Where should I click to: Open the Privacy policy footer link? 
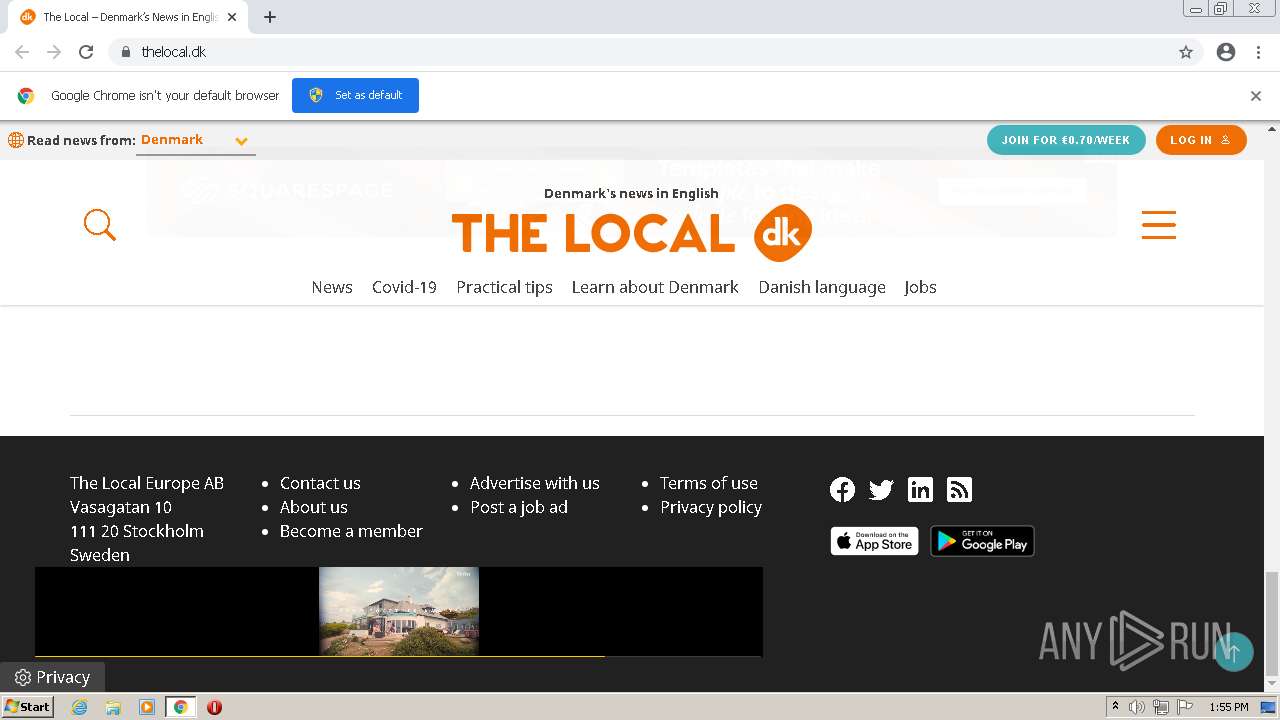click(x=711, y=507)
